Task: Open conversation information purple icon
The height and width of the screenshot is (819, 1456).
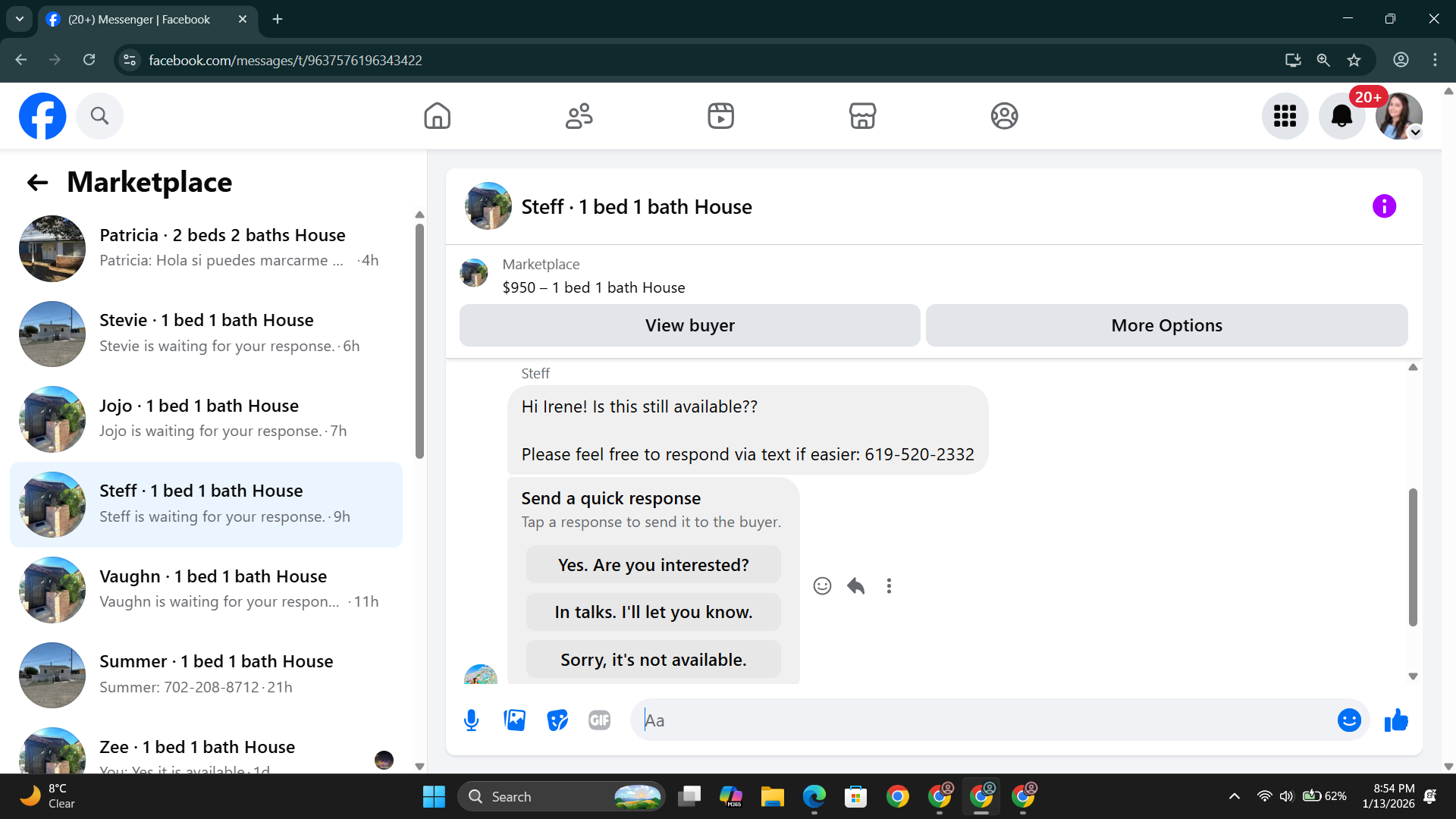Action: click(1384, 206)
